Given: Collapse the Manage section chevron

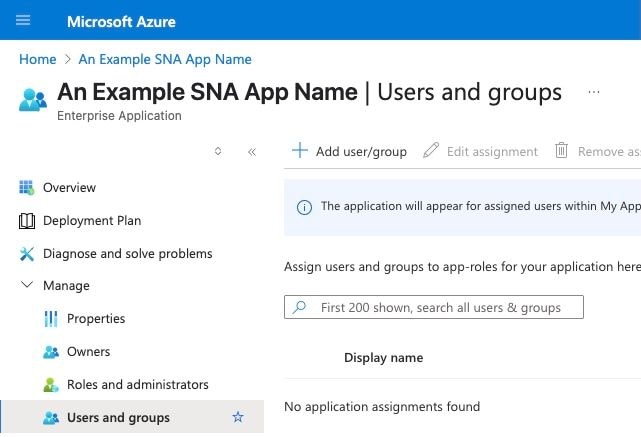Looking at the screenshot, I should coord(27,285).
